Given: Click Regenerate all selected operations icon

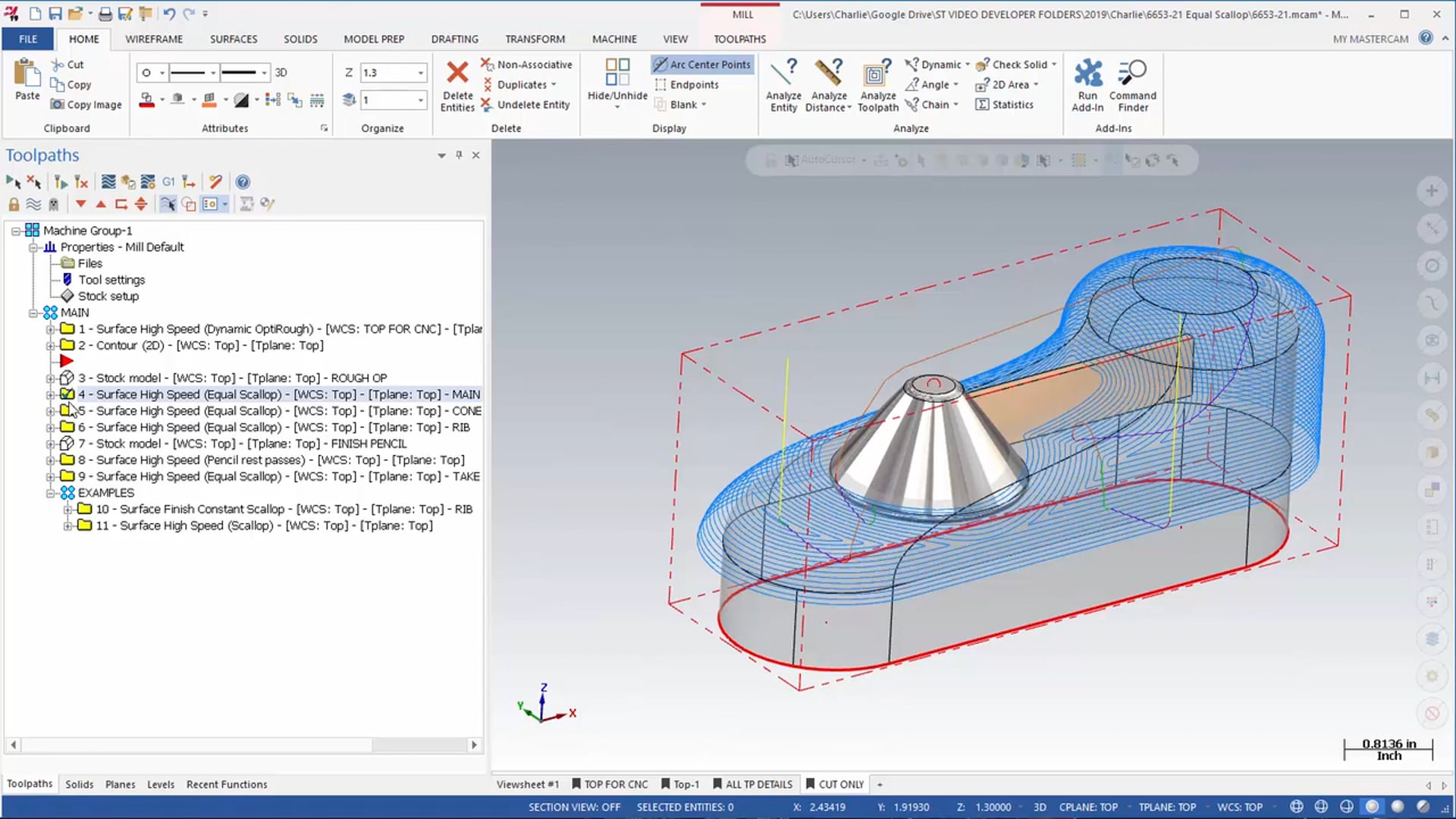Looking at the screenshot, I should tap(61, 182).
